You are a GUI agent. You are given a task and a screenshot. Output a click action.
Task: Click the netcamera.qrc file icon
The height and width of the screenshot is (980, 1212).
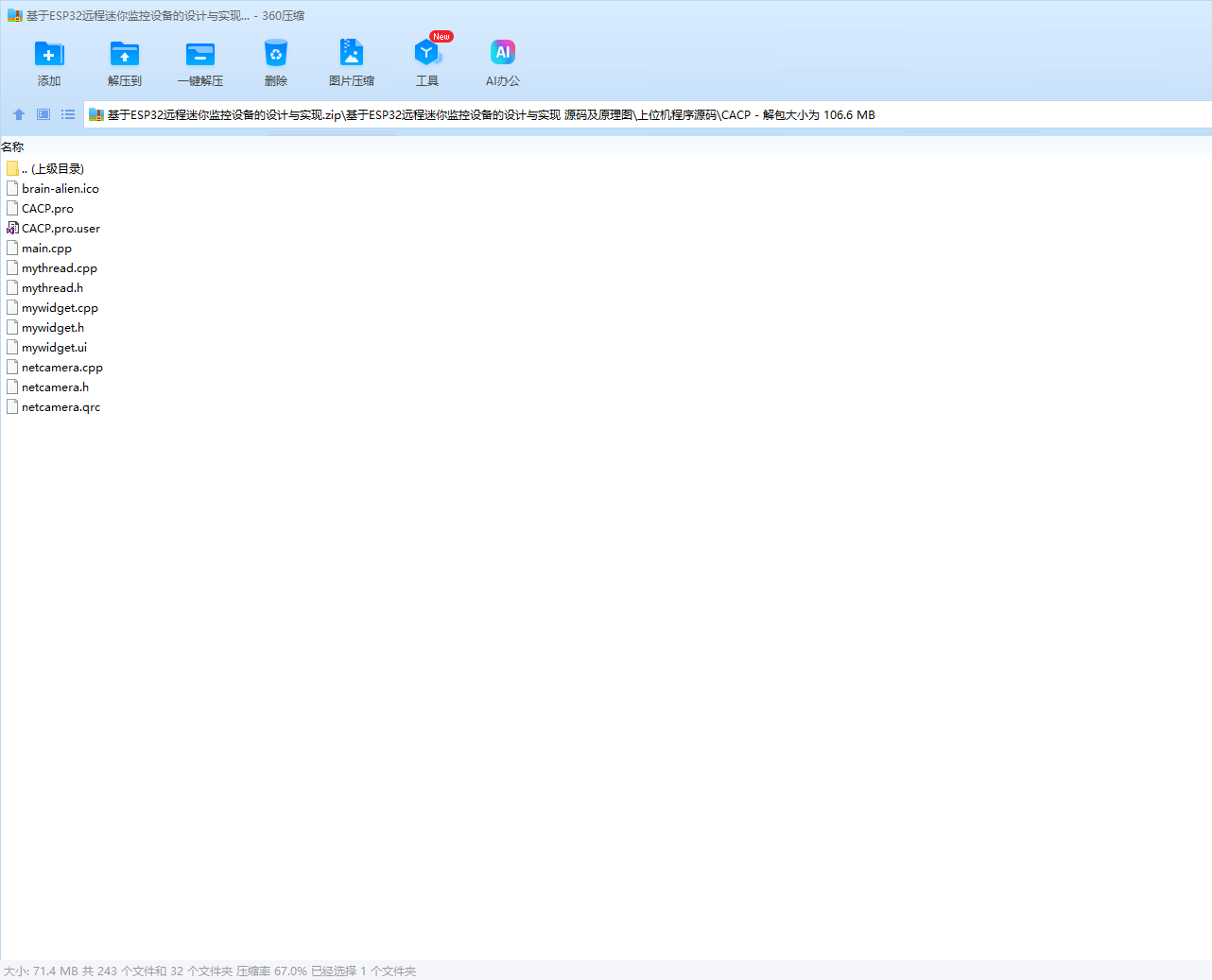coord(12,406)
